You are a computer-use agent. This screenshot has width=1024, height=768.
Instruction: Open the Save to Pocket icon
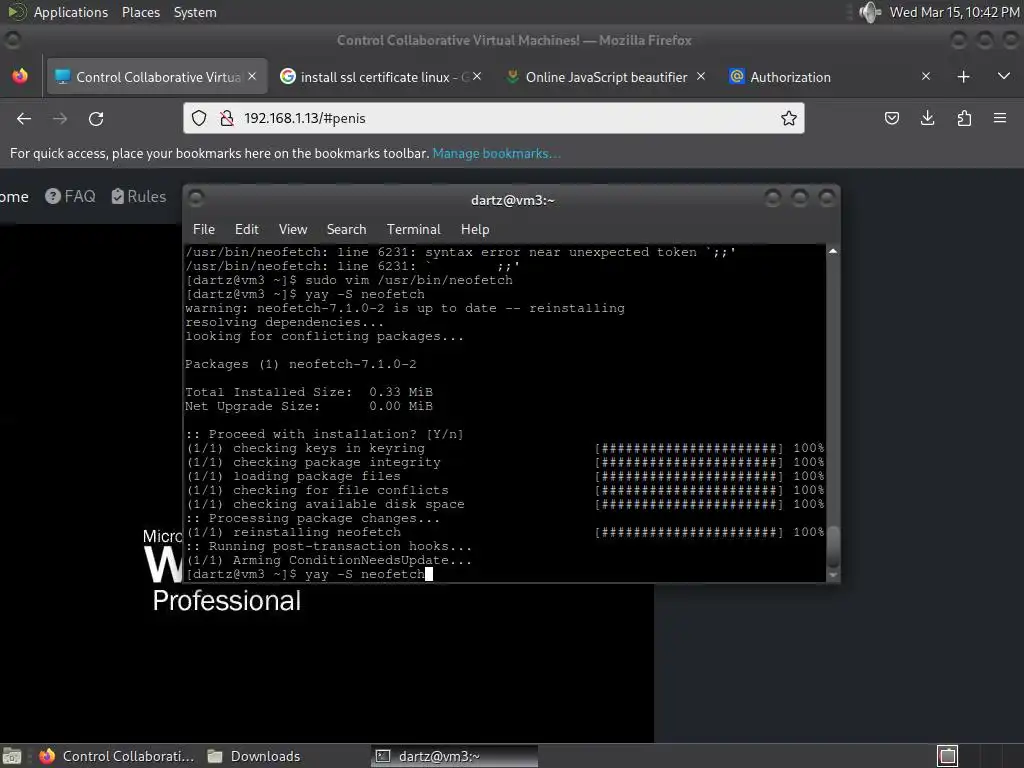coord(891,118)
